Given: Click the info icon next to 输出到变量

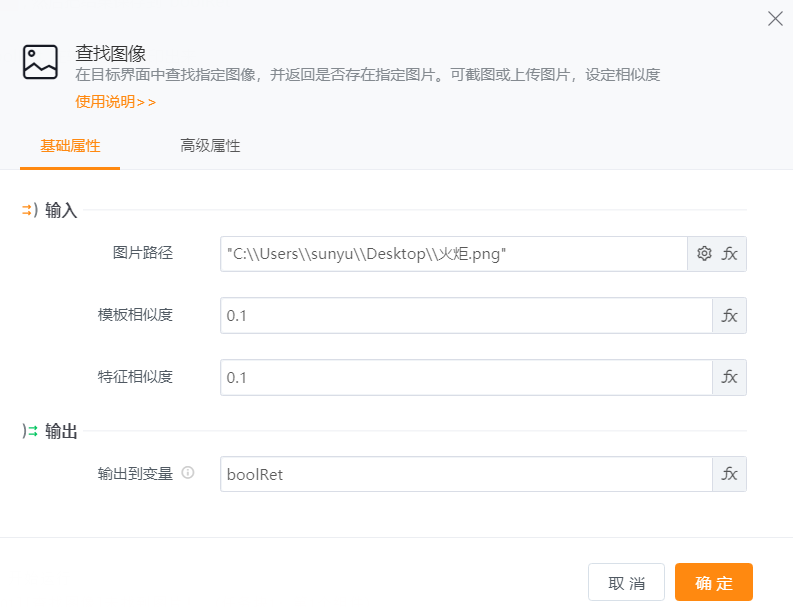Looking at the screenshot, I should tap(187, 473).
